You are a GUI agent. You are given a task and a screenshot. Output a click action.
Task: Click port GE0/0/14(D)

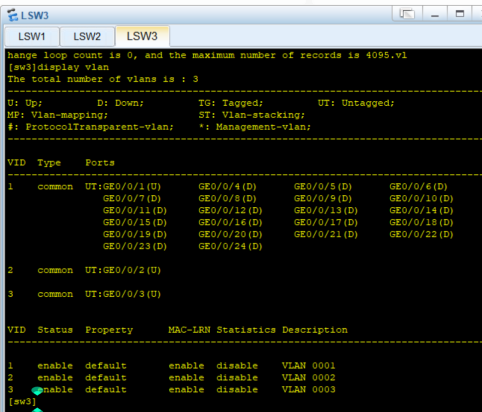(421, 211)
